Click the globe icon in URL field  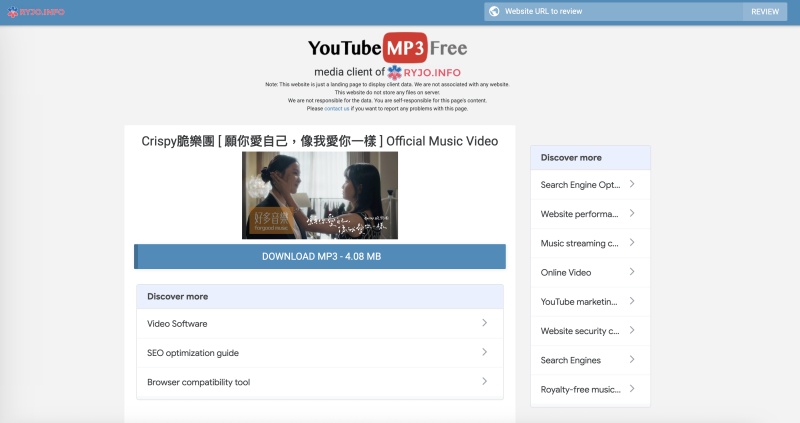pos(494,11)
